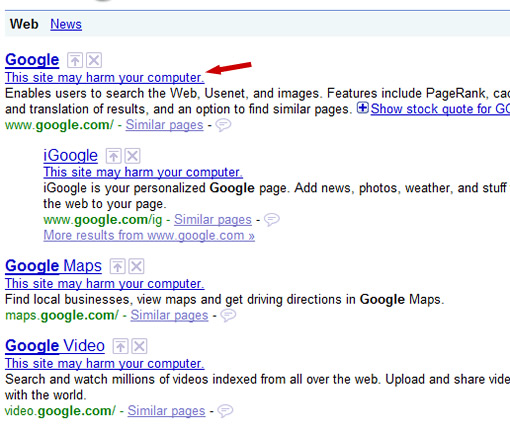Screen dimensions: 510x428
Task: Click the 'Search and watch millions' description text
Action: click(x=257, y=387)
